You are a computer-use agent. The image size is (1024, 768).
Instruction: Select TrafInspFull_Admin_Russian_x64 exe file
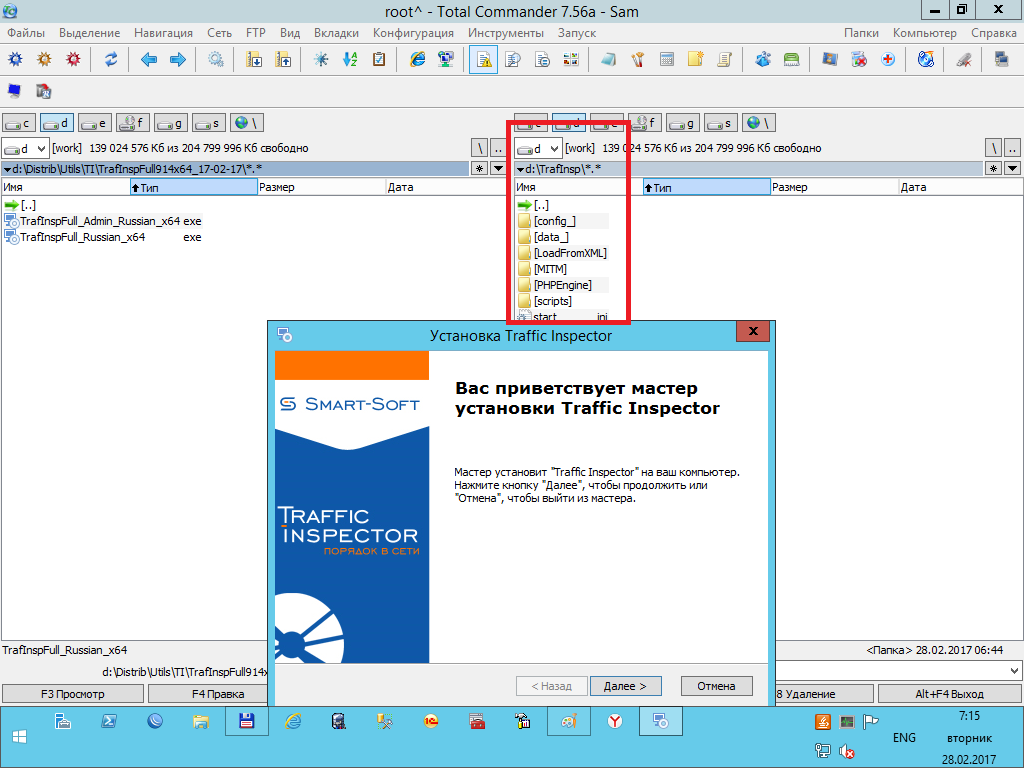click(x=104, y=221)
